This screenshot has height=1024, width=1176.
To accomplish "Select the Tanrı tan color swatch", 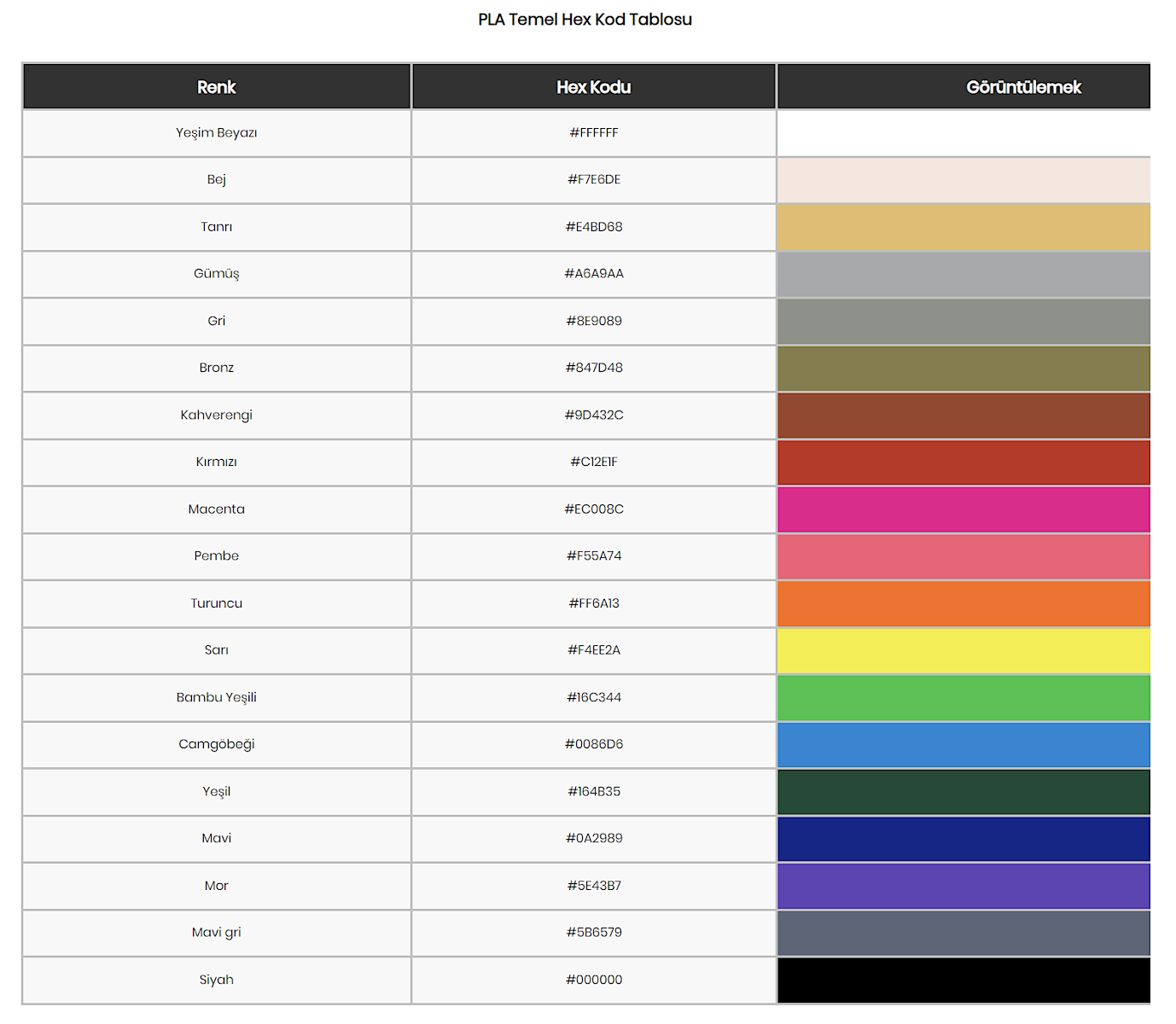I will point(963,227).
